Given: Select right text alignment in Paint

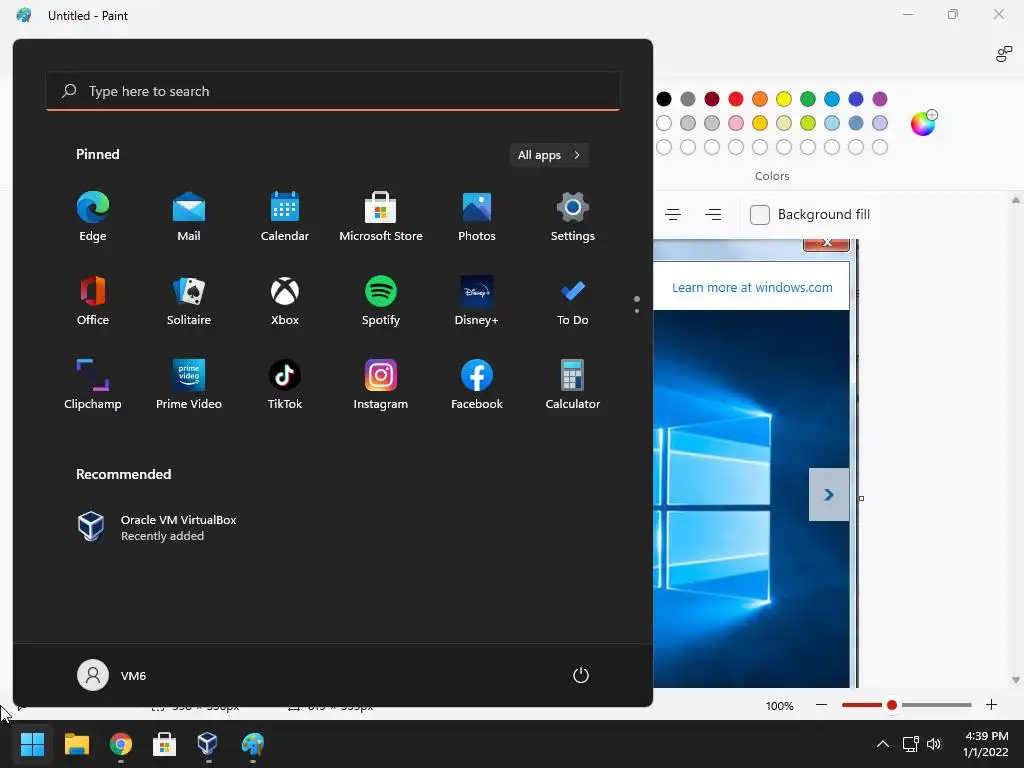Looking at the screenshot, I should [713, 215].
